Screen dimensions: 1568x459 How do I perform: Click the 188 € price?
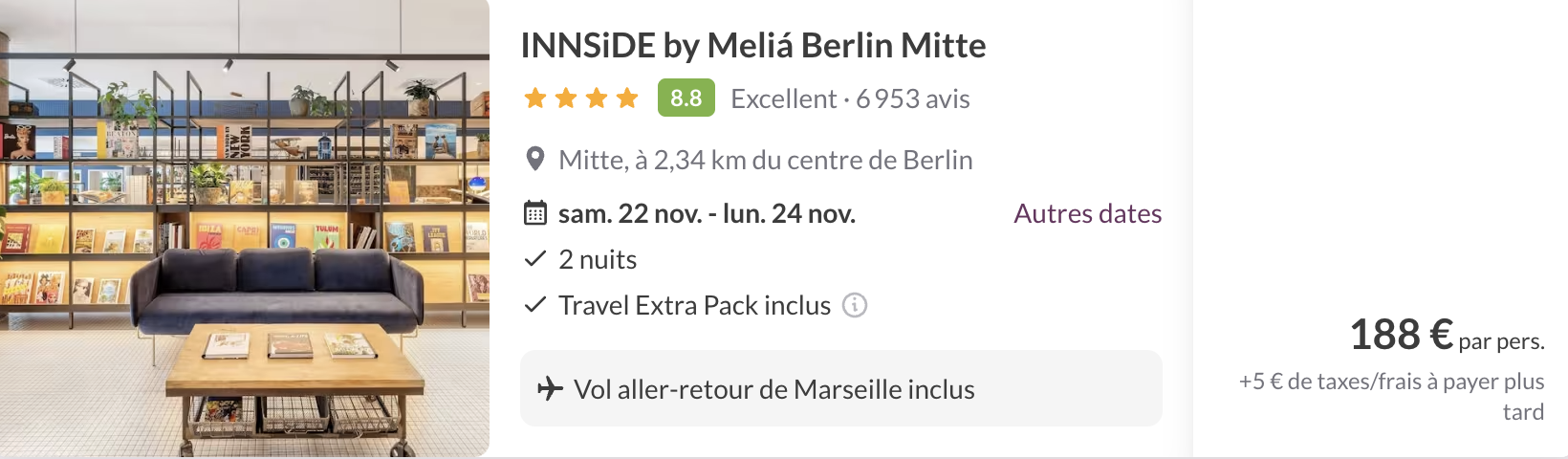coord(1401,335)
